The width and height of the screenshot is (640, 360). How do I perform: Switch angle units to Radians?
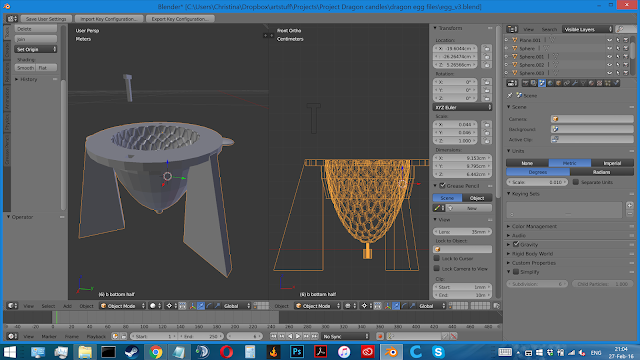[602, 172]
